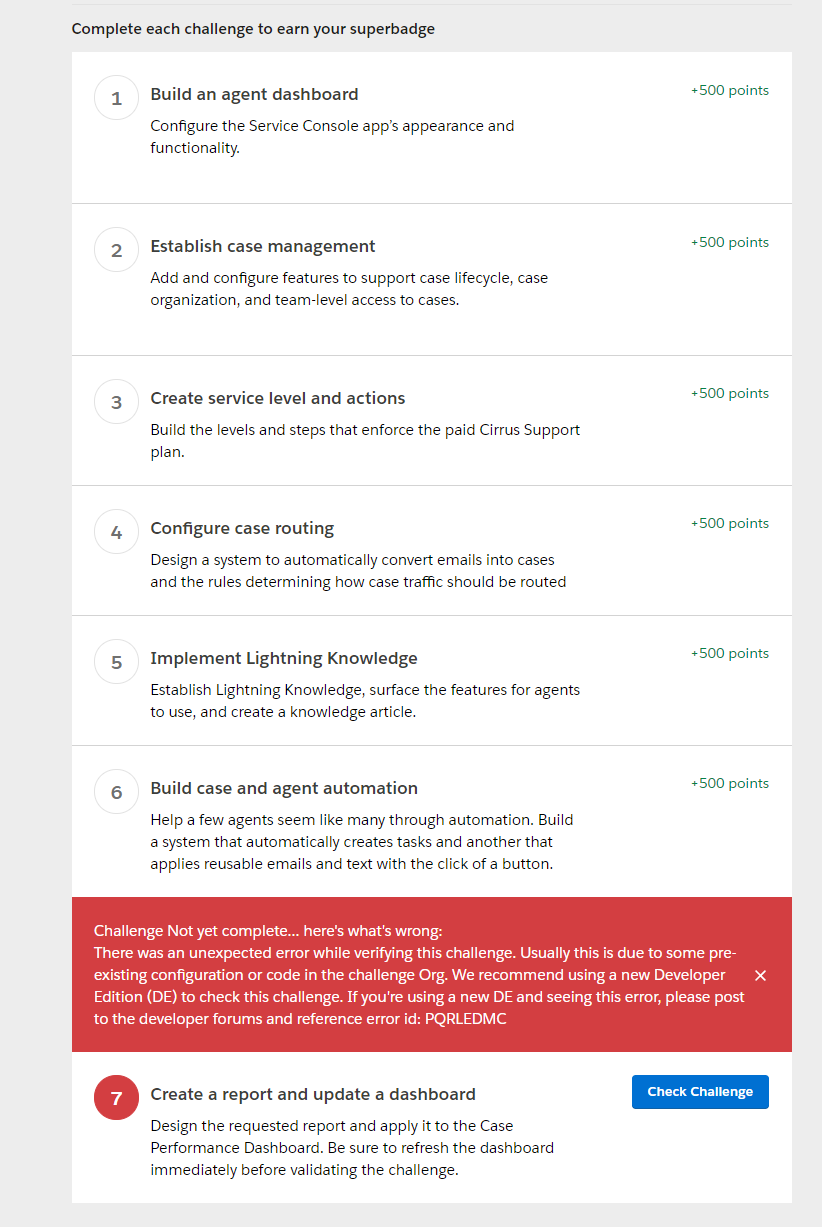Screen dimensions: 822x1227
Task: Click the step 1 number circle
Action: click(116, 98)
